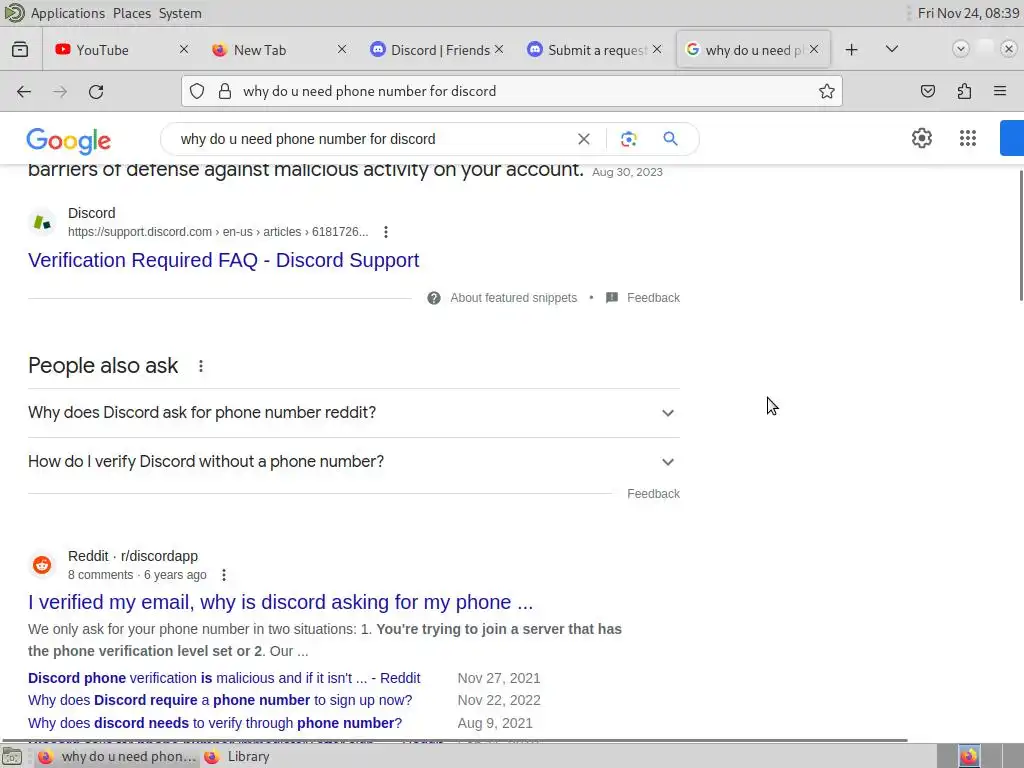Reload the current page
This screenshot has width=1024, height=768.
coord(96,91)
